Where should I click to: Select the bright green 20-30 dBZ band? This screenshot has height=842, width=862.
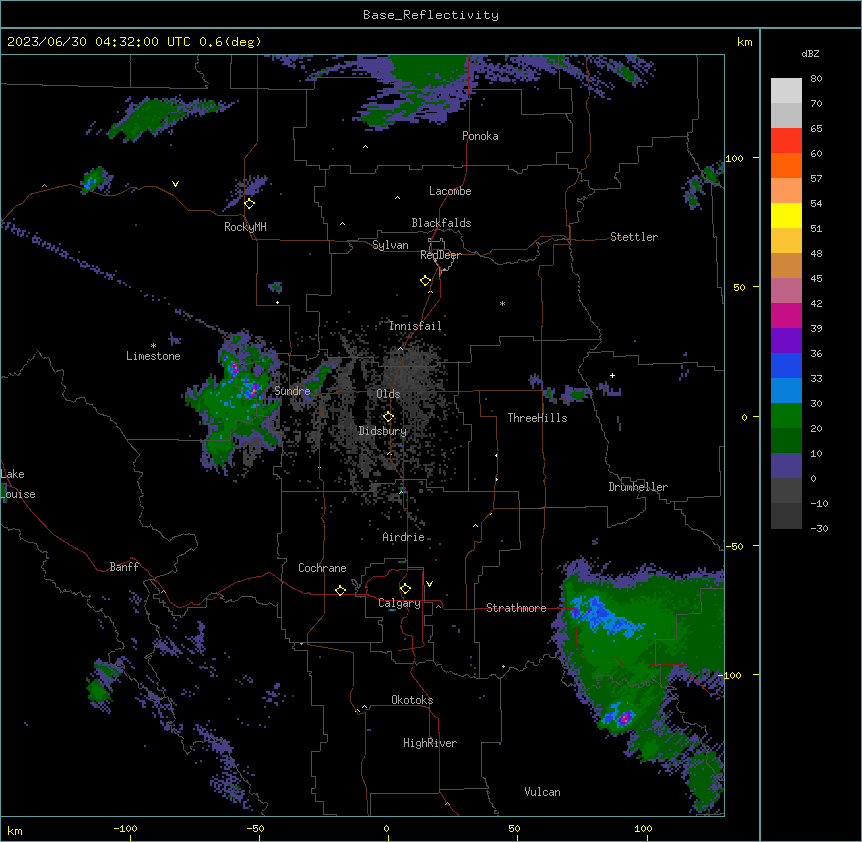786,416
